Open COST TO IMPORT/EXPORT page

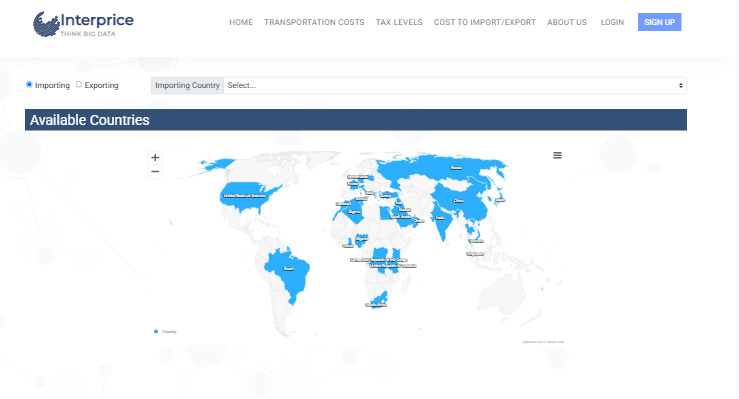(484, 22)
